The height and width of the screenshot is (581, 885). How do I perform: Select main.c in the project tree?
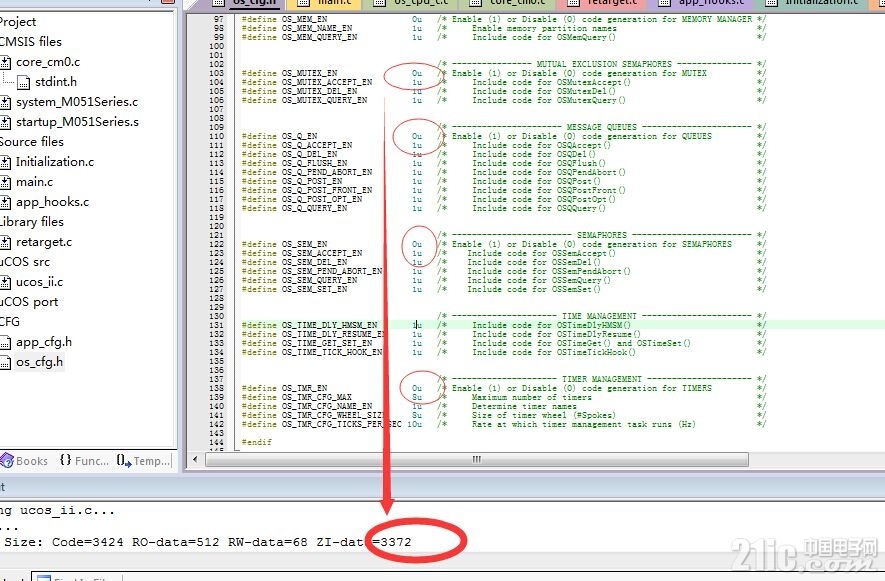point(34,182)
